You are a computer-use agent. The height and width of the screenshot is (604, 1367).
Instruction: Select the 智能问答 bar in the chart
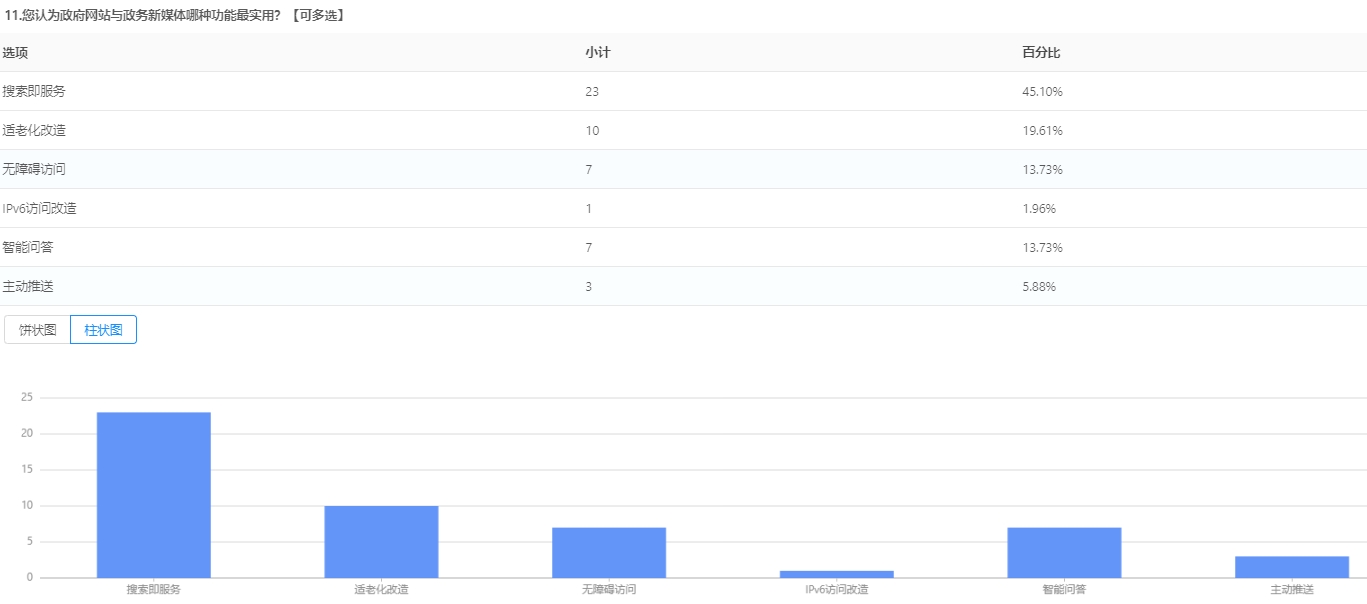[x=1064, y=552]
